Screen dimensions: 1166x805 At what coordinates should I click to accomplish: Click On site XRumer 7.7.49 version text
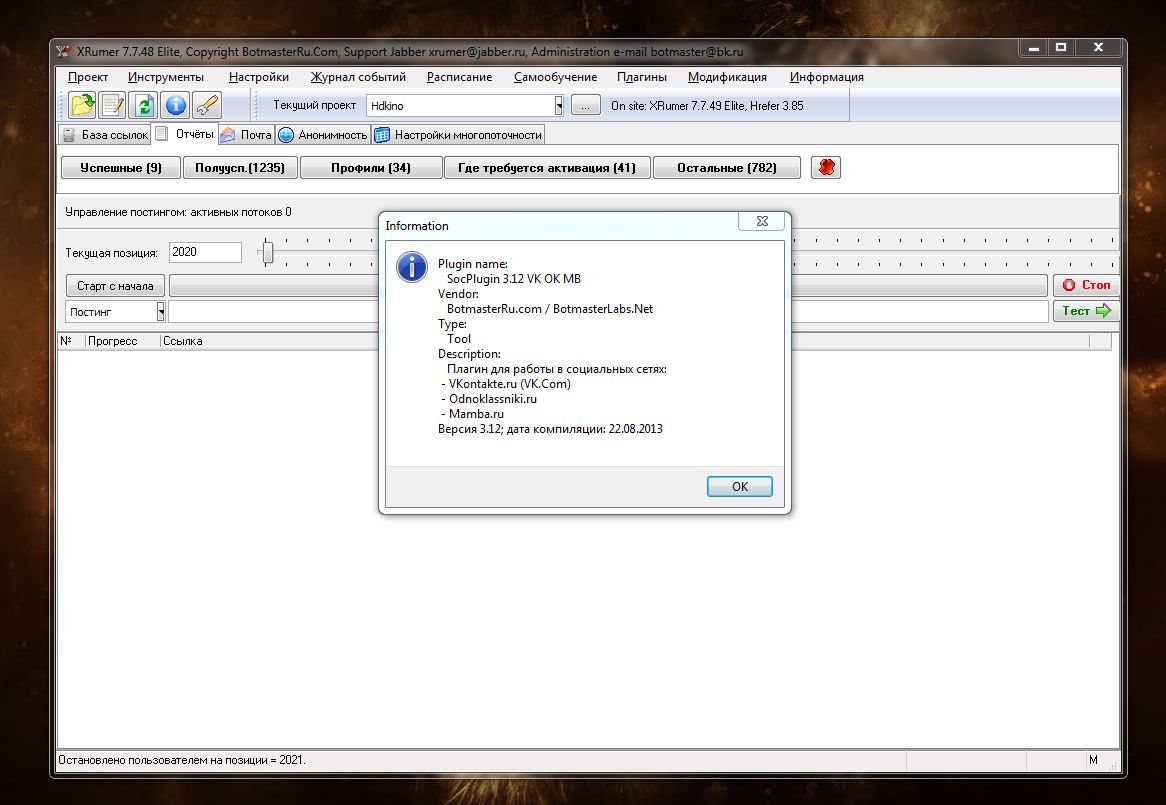707,106
